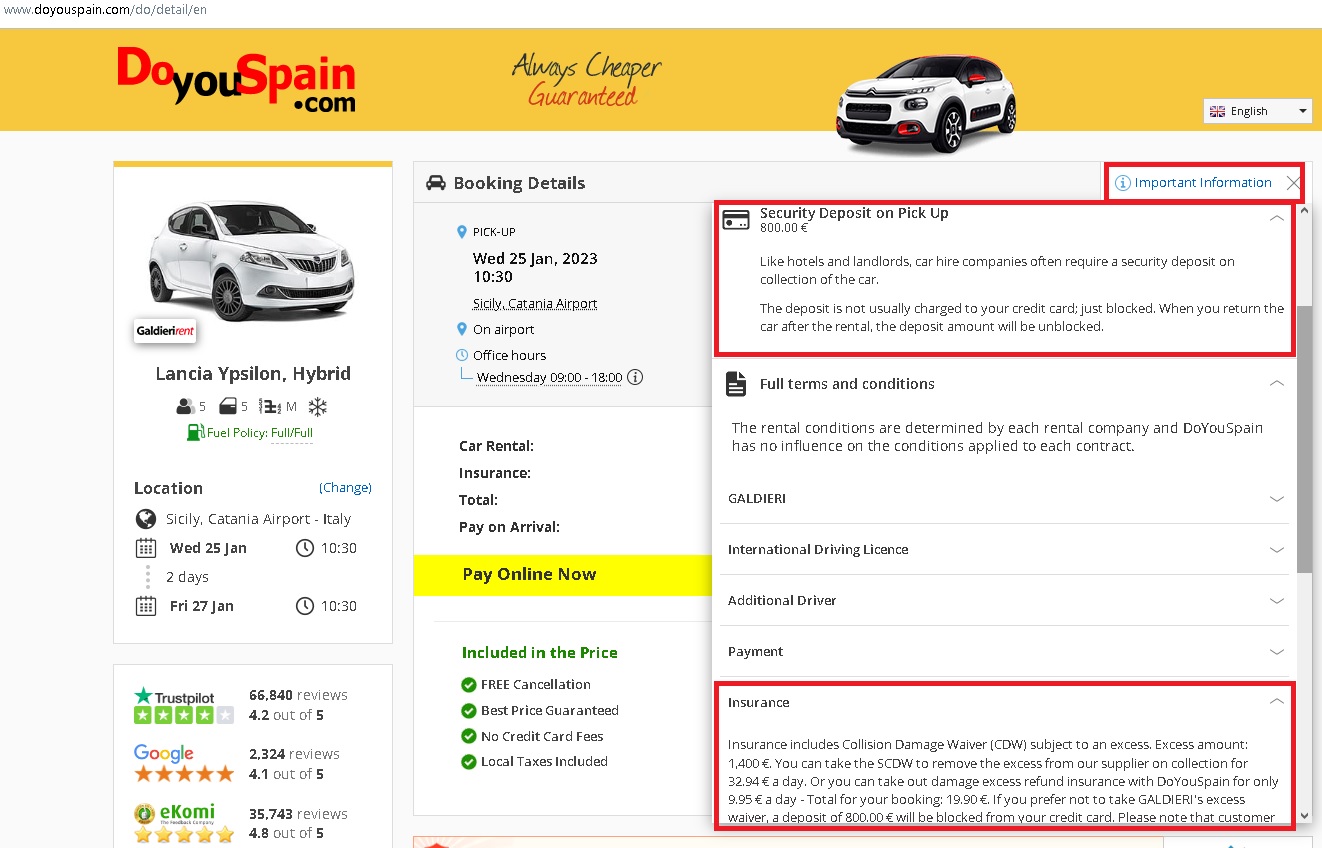Click the FREE Cancellation green check icon
This screenshot has width=1322, height=848.
point(468,685)
